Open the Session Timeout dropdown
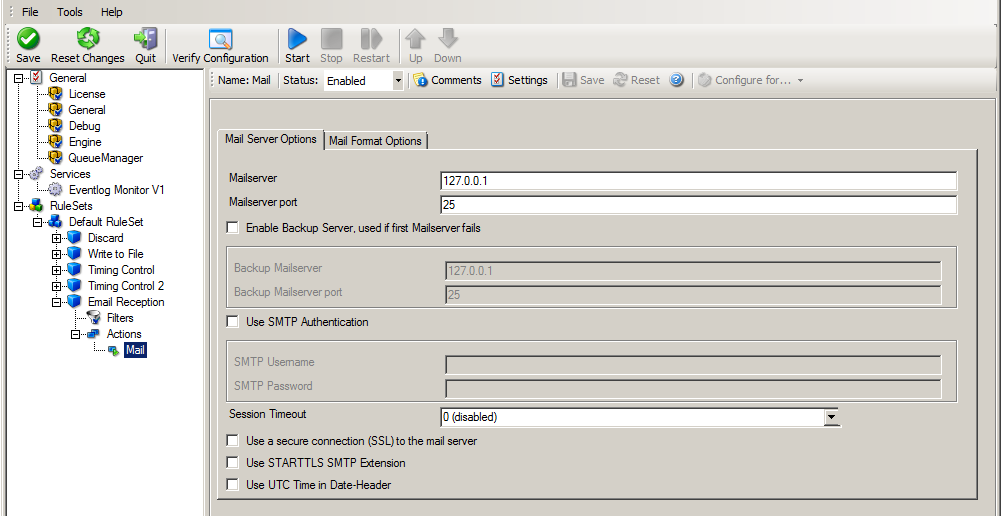1003x516 pixels. coord(832,418)
